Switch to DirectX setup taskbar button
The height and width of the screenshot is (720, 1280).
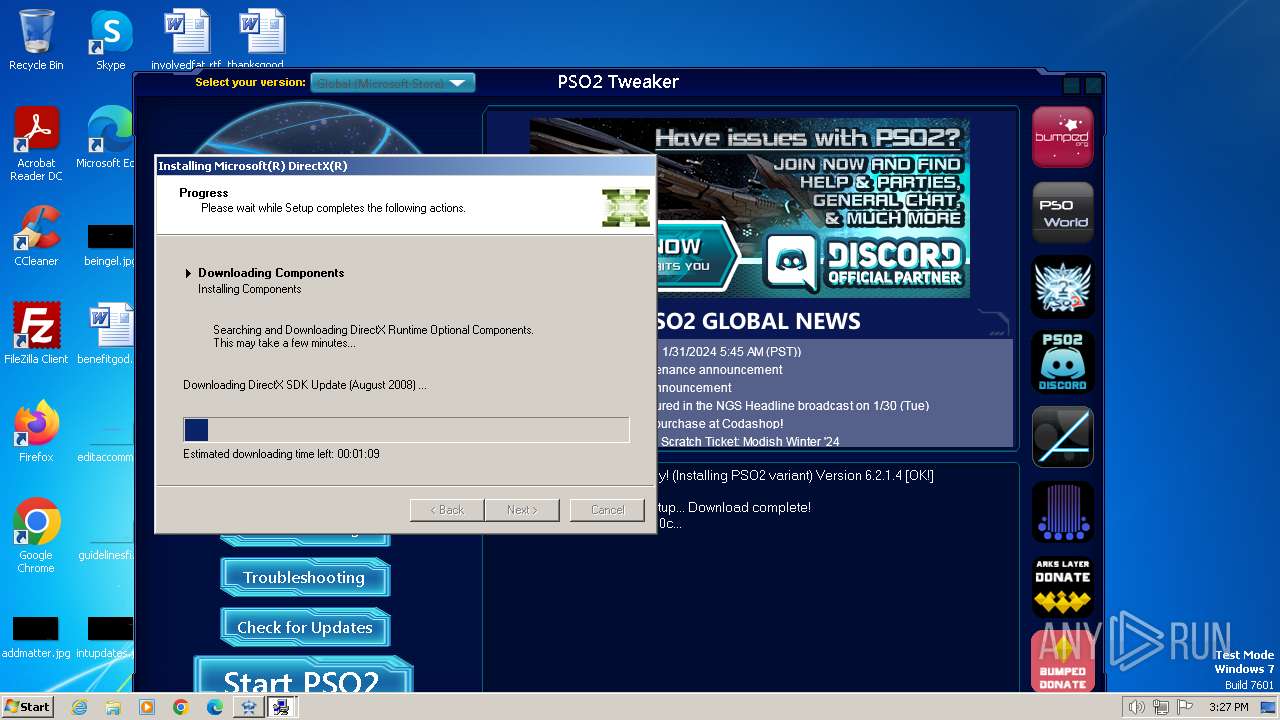pos(282,707)
